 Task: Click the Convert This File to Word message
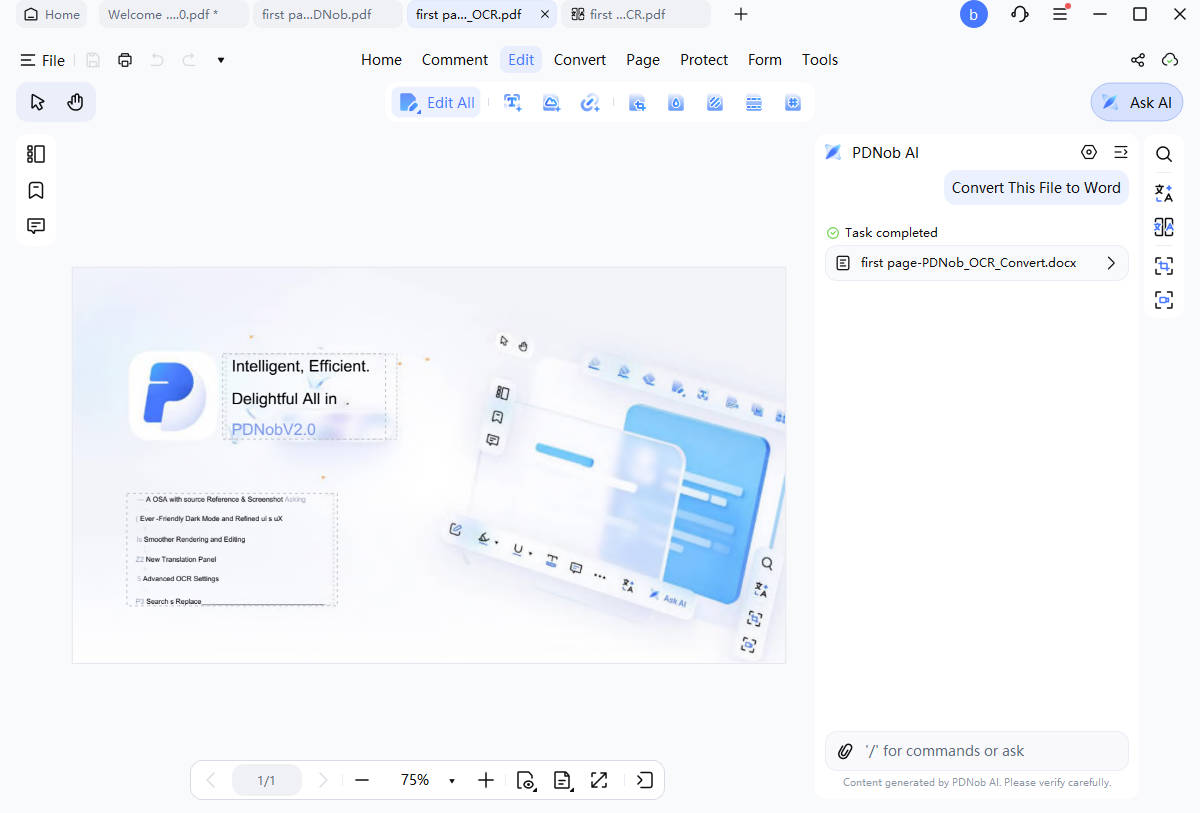tap(1036, 187)
